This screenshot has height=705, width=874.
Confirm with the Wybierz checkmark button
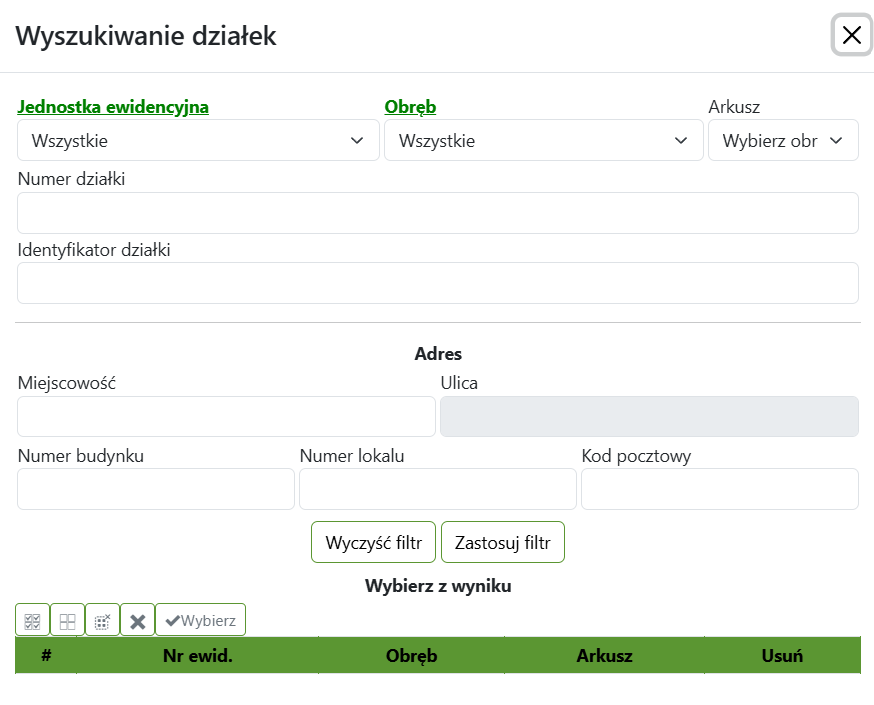pos(200,619)
